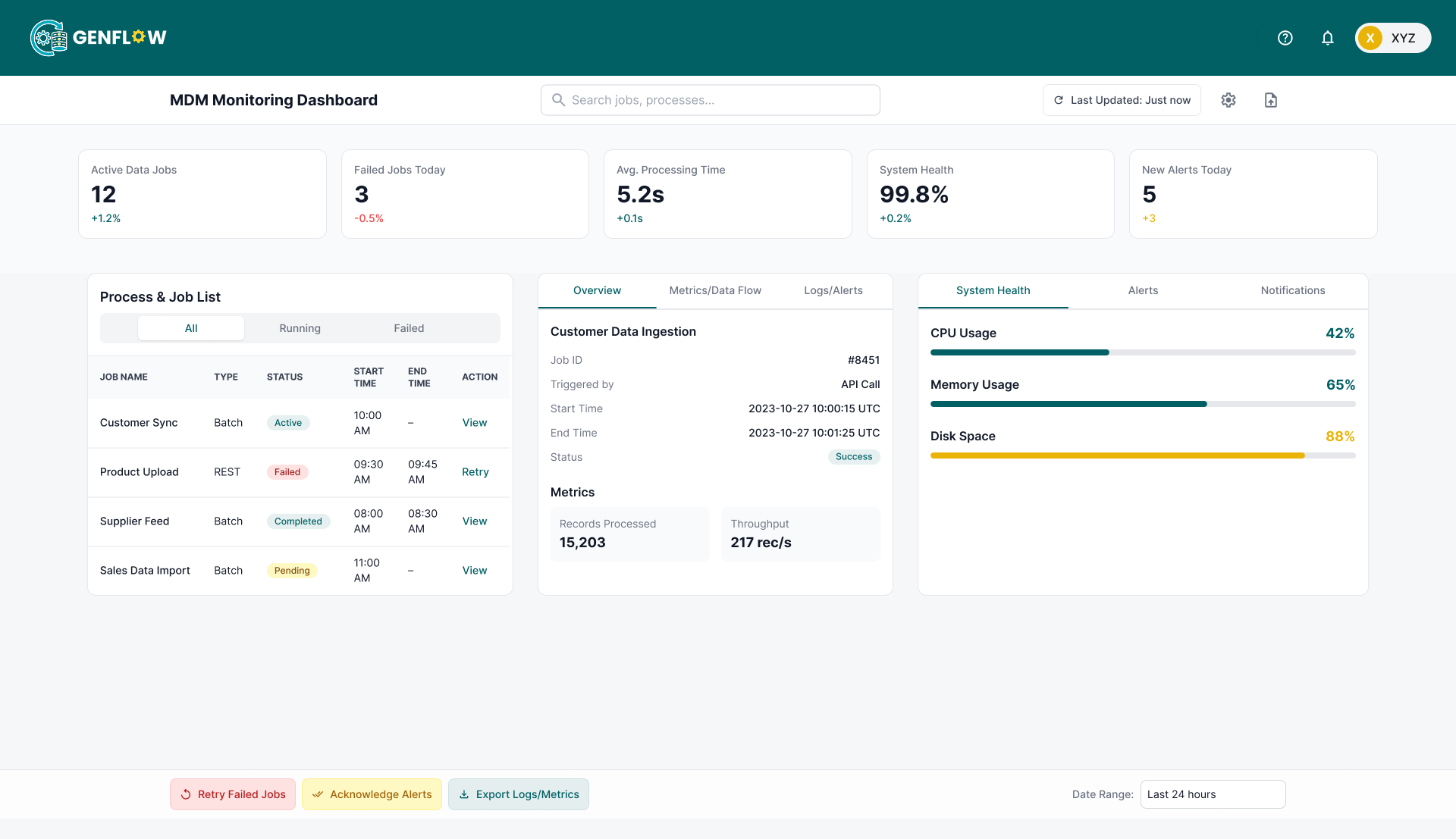
Task: Click the CPU Usage progress bar
Action: click(1143, 352)
